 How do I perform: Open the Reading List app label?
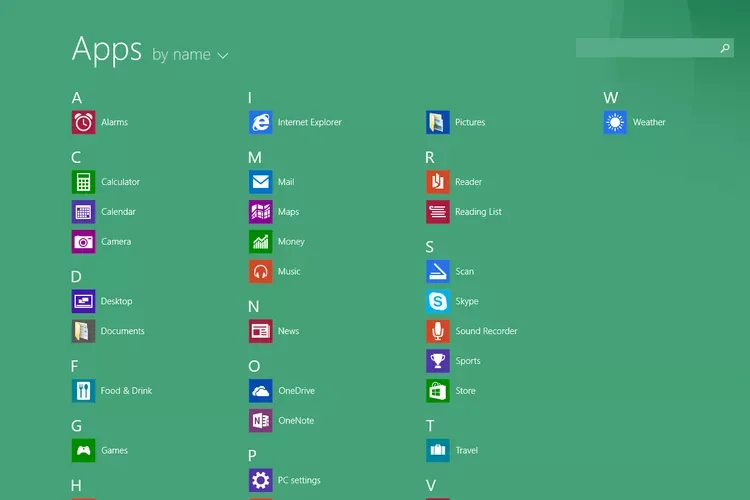(478, 212)
